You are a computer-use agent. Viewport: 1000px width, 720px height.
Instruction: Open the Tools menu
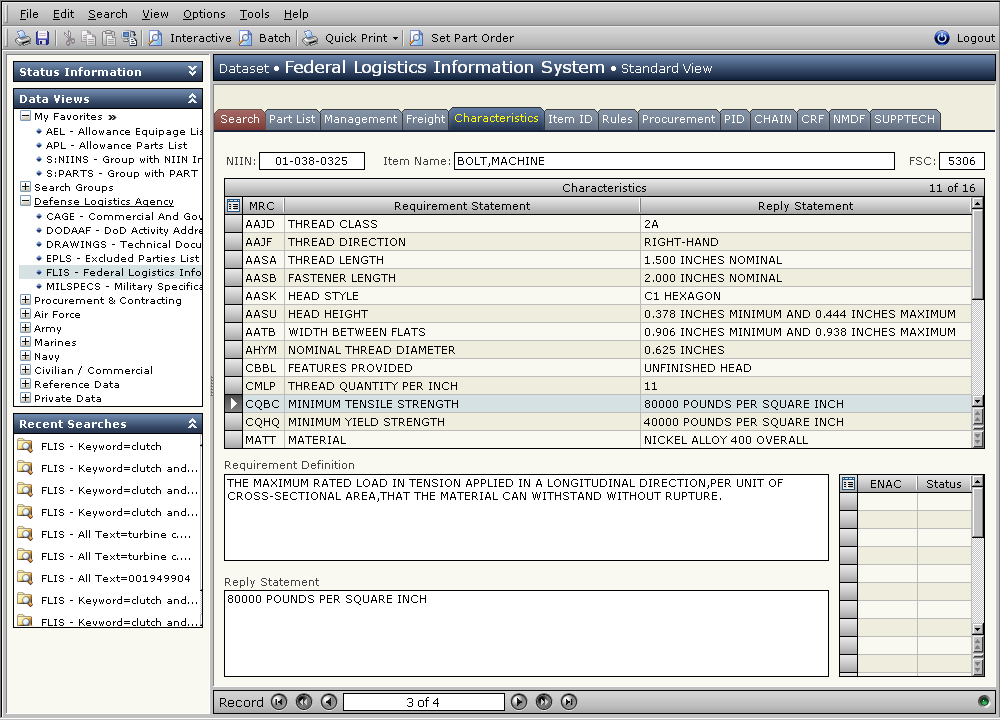254,14
